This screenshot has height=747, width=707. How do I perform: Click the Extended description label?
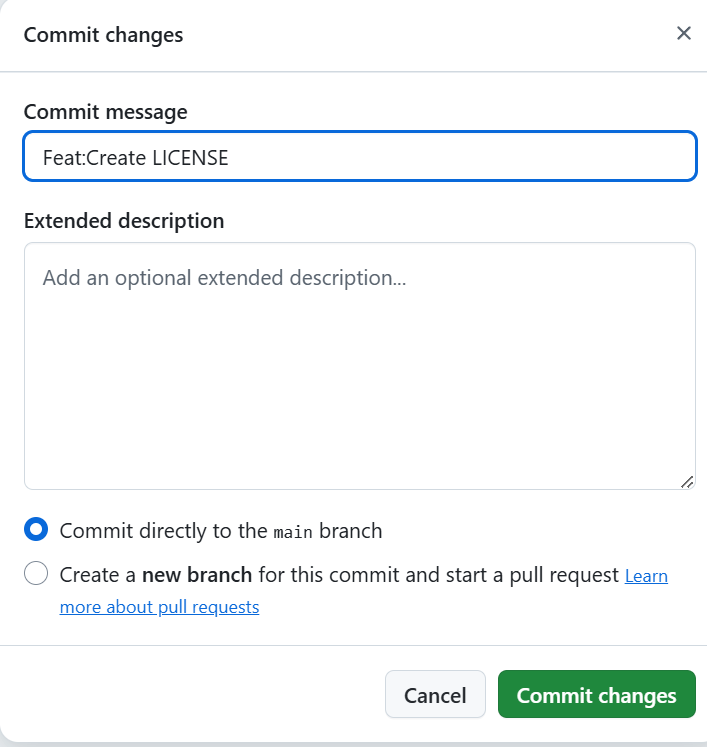(x=124, y=221)
